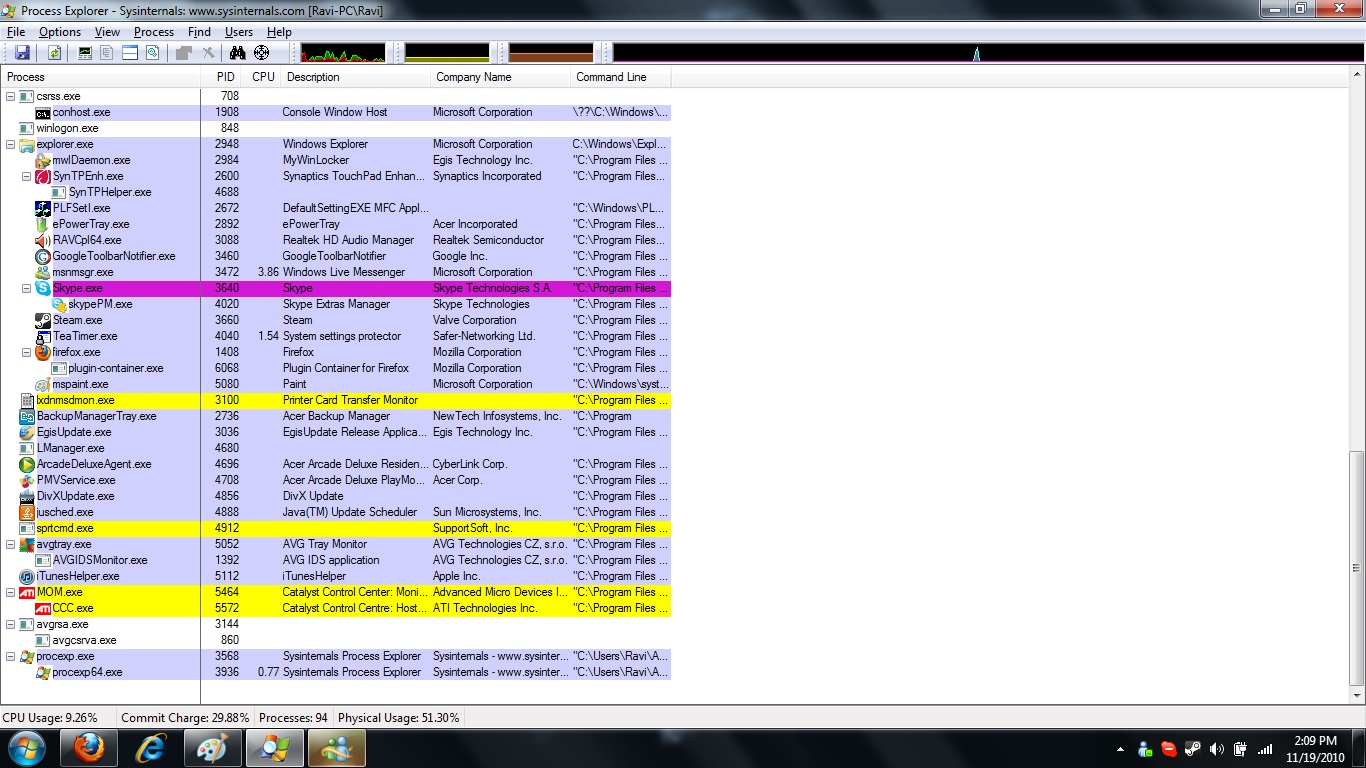
Task: Open the Help menu
Action: 279,32
